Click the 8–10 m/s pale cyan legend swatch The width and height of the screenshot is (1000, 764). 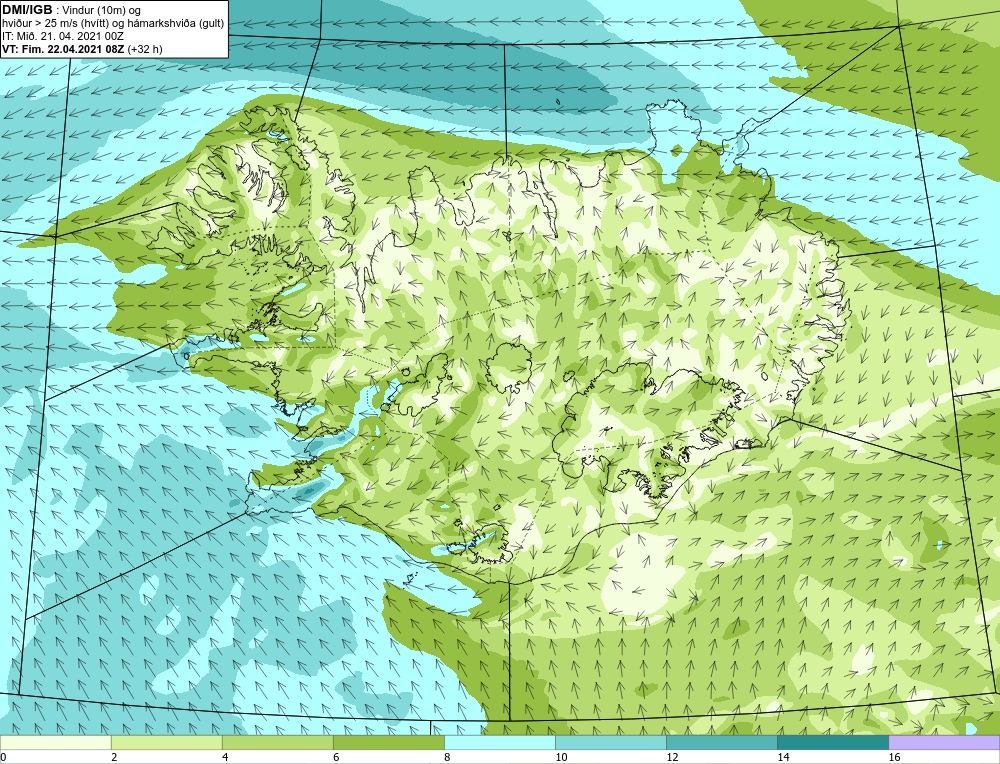pos(499,742)
